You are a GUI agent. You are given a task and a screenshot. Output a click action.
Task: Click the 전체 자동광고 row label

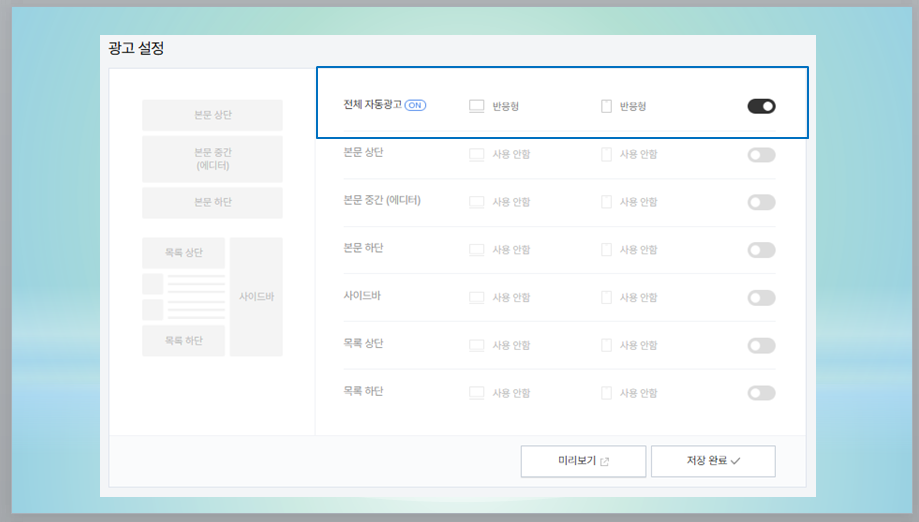373,105
